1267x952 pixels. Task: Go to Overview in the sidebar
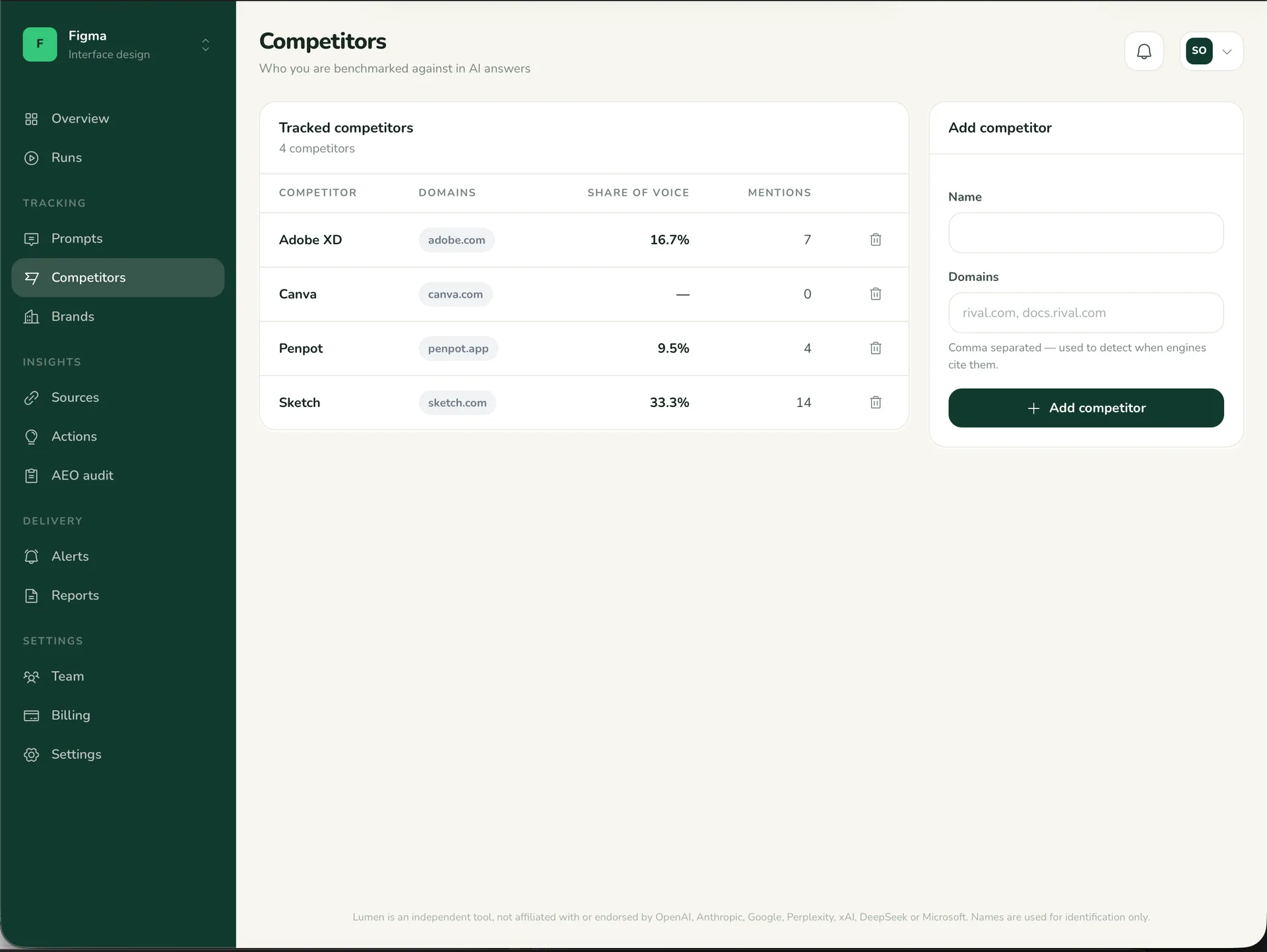click(117, 119)
